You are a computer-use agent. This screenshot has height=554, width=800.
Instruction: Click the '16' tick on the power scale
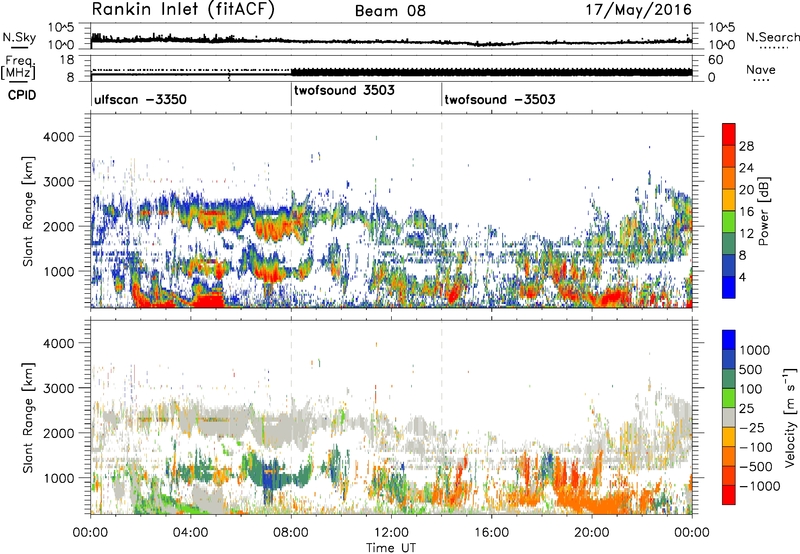click(746, 212)
